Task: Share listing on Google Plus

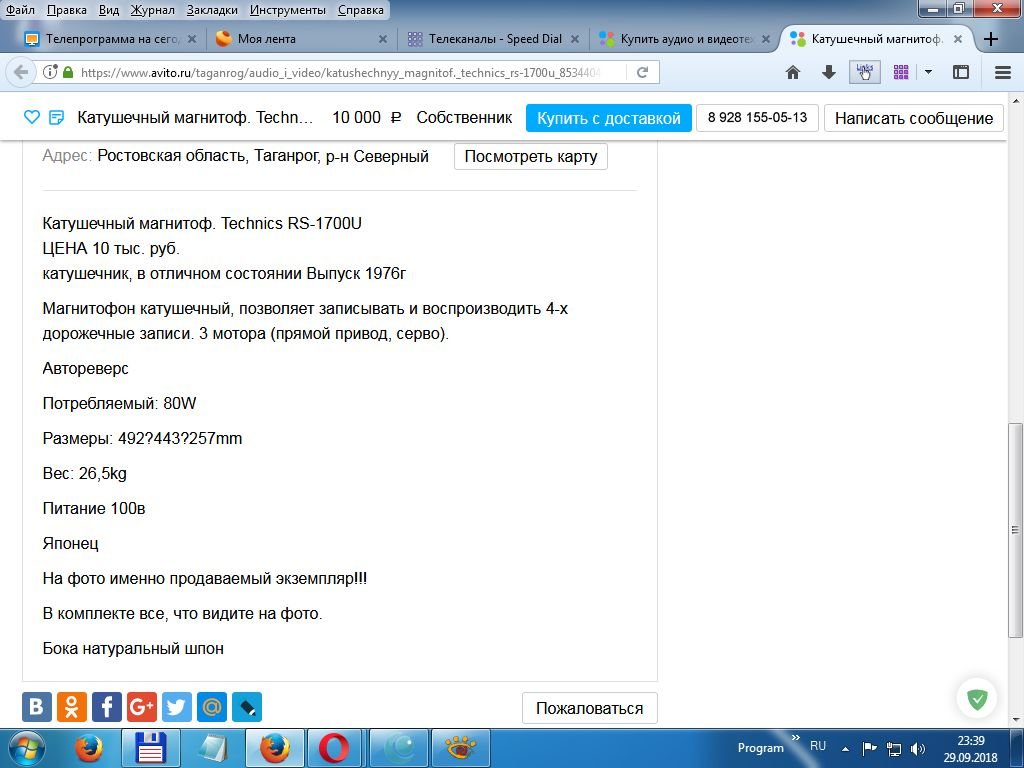Action: click(x=142, y=707)
